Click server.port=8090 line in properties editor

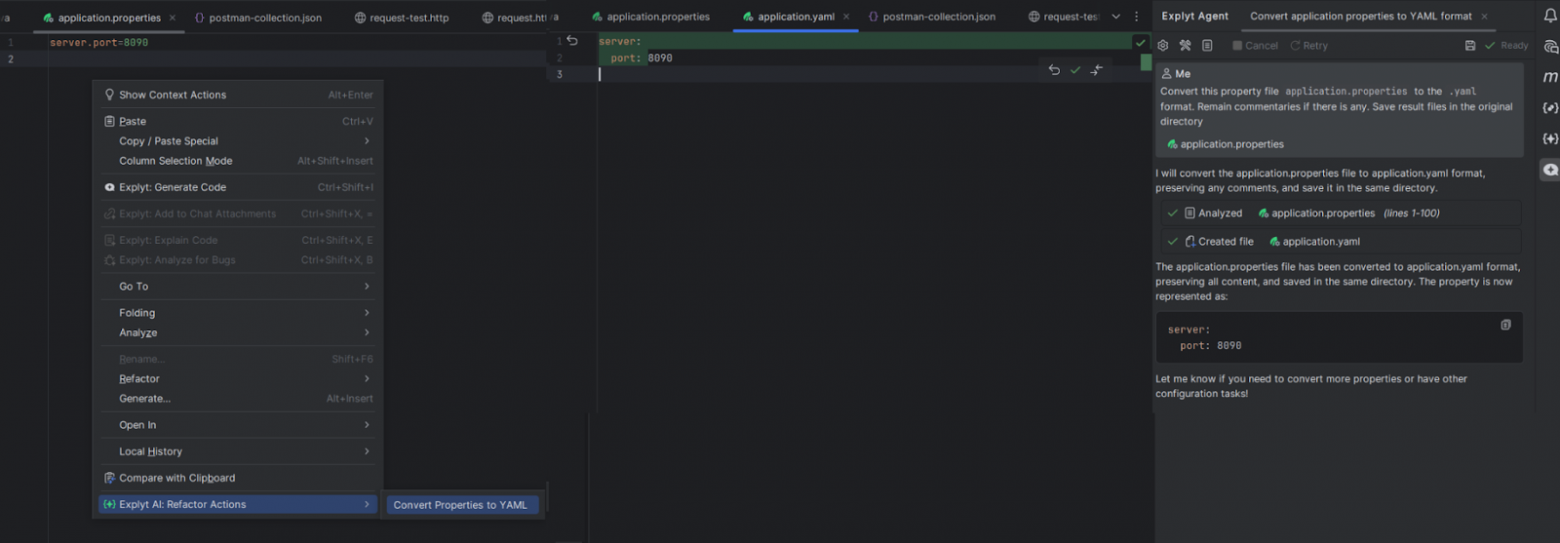point(99,43)
